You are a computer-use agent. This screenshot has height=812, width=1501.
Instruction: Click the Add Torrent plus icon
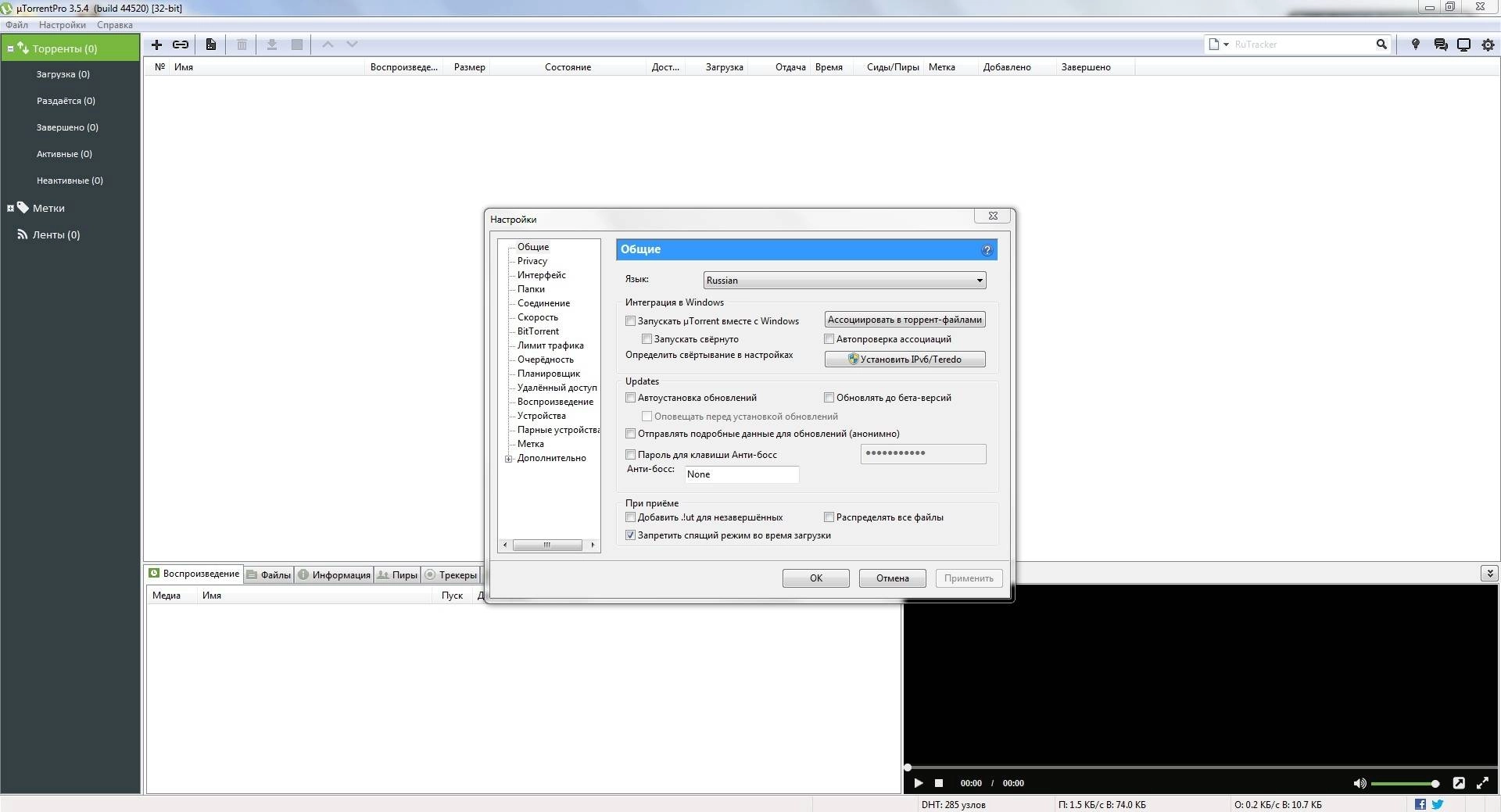pos(156,45)
